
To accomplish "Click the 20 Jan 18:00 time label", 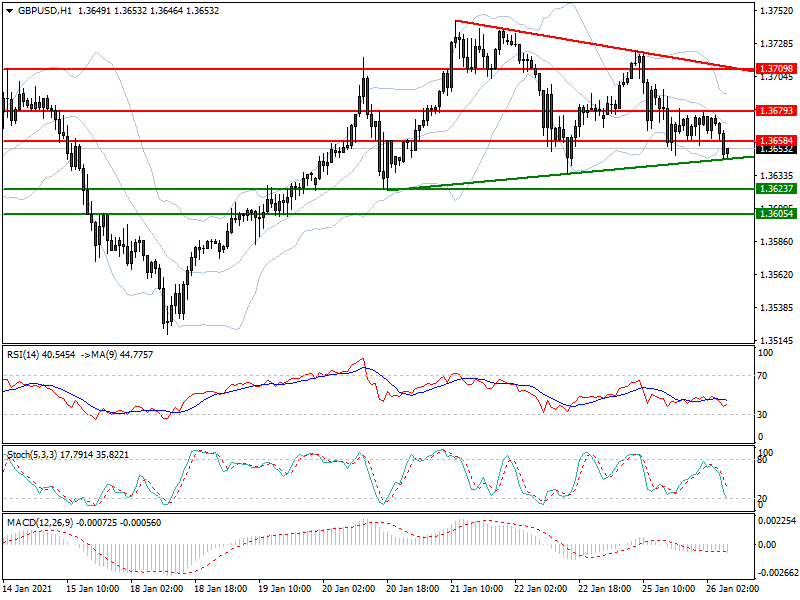I will tap(413, 588).
